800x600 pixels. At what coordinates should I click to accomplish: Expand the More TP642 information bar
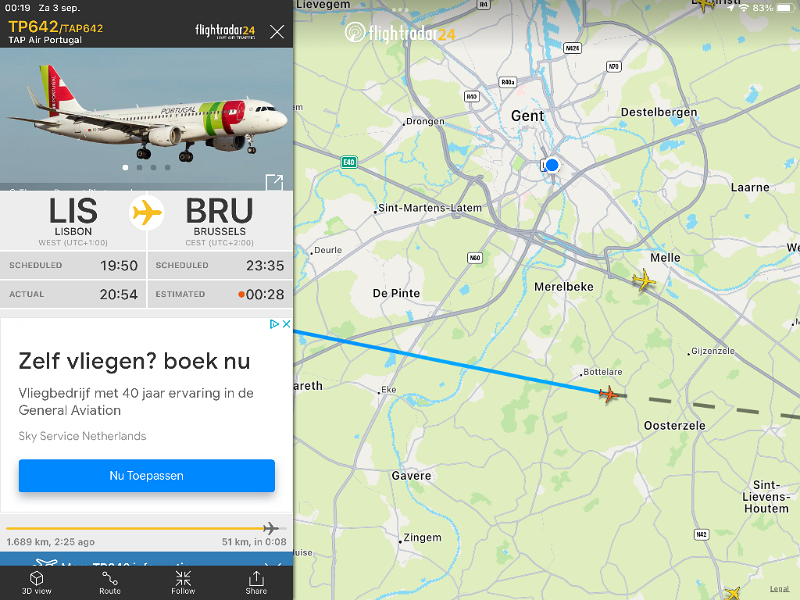146,559
